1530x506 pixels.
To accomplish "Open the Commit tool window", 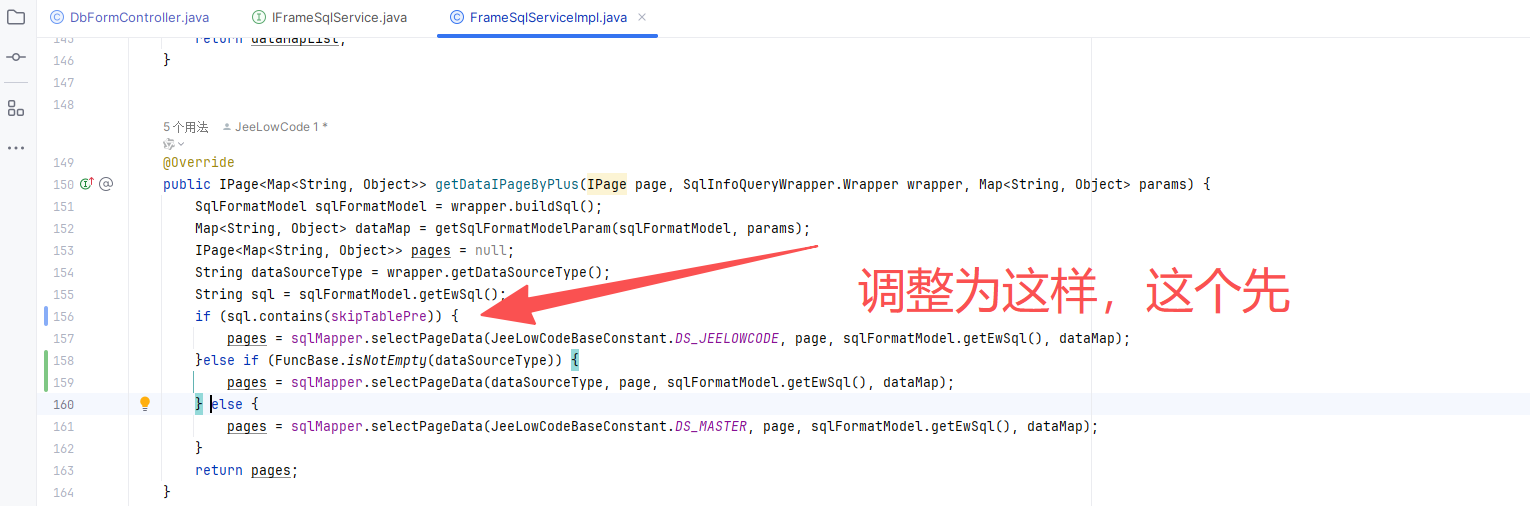I will tap(15, 57).
